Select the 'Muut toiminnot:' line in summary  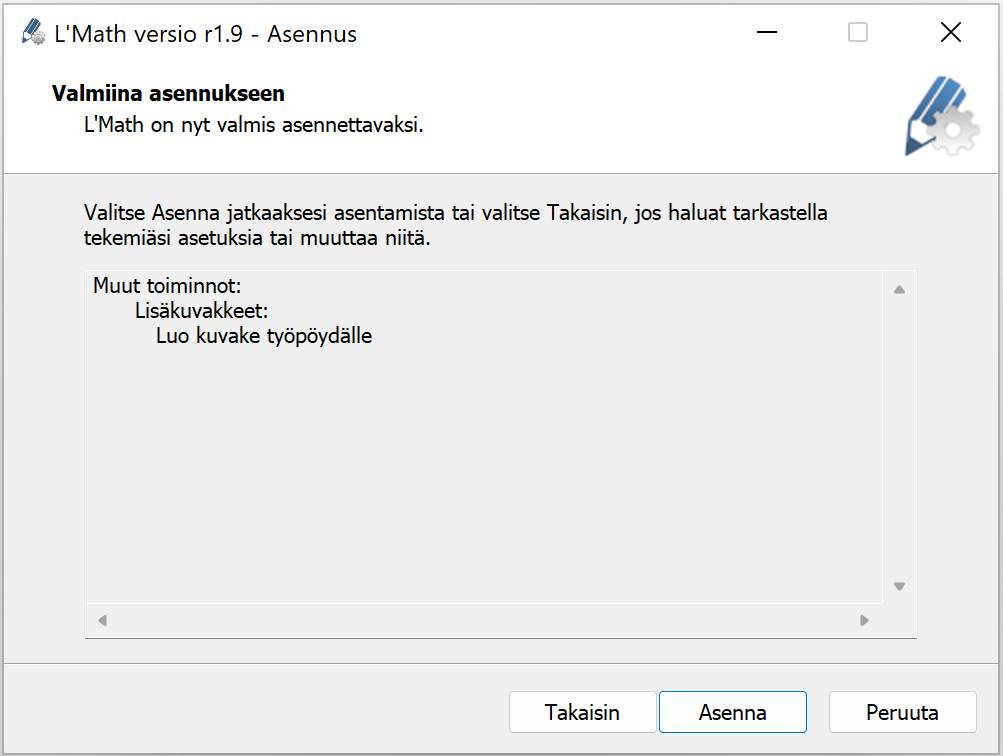click(167, 285)
